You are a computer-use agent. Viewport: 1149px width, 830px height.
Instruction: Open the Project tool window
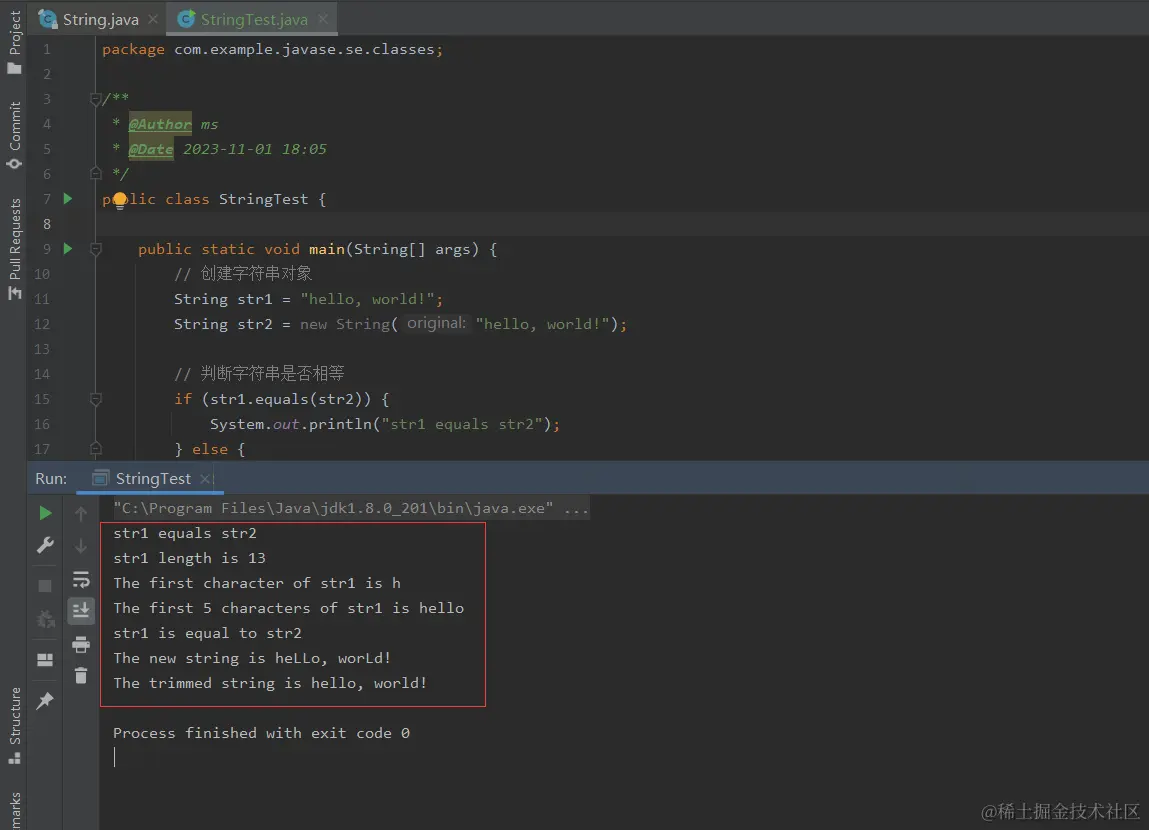tap(14, 42)
